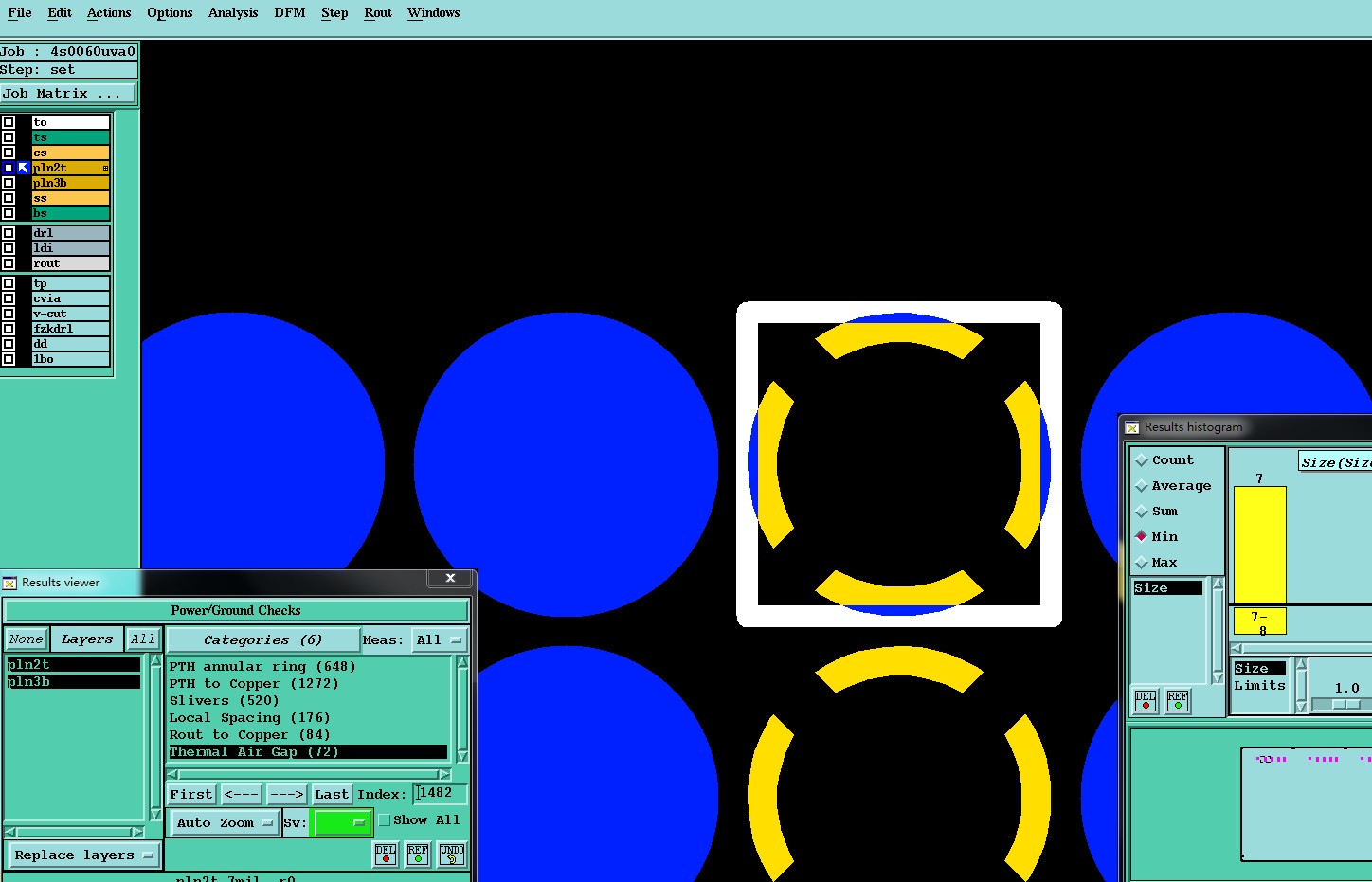Click the arrow affected-layer marker beside pln2t
This screenshot has height=882, width=1372.
24,168
